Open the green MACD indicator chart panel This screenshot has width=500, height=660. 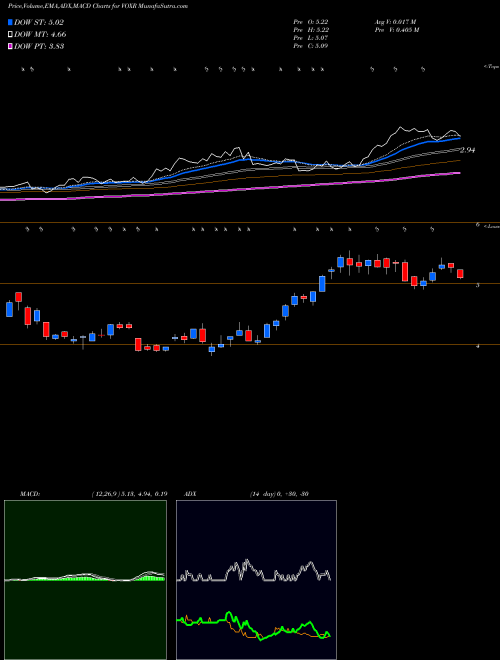(x=85, y=580)
